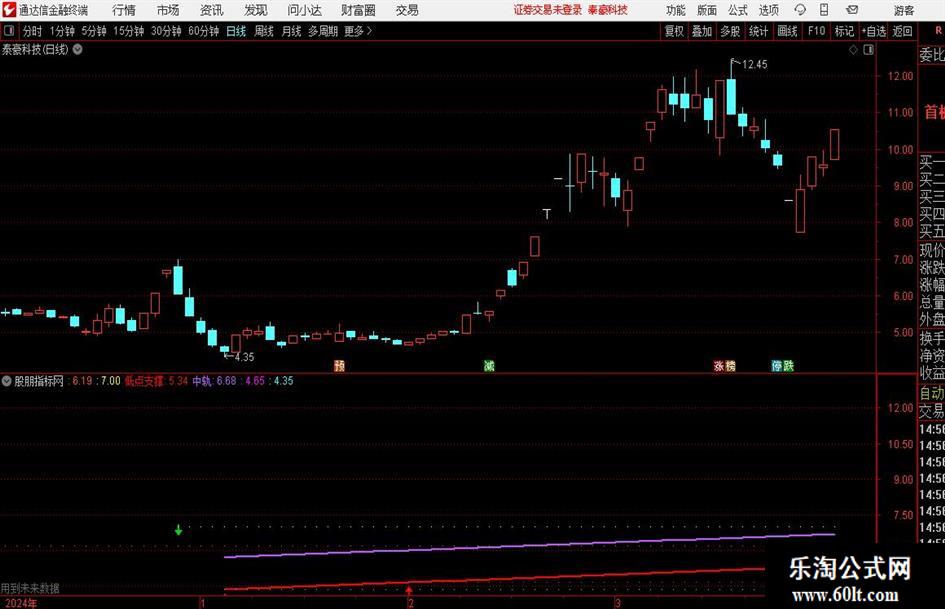This screenshot has height=609, width=945.
Task: Click the 多股 button
Action: [x=730, y=31]
